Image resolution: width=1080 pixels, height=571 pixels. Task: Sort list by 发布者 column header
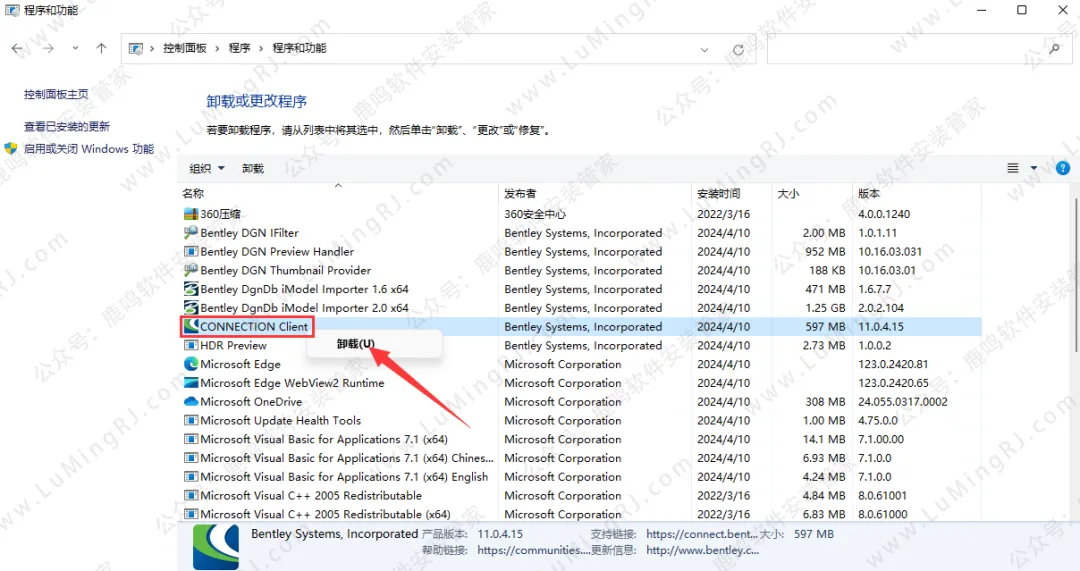point(520,194)
